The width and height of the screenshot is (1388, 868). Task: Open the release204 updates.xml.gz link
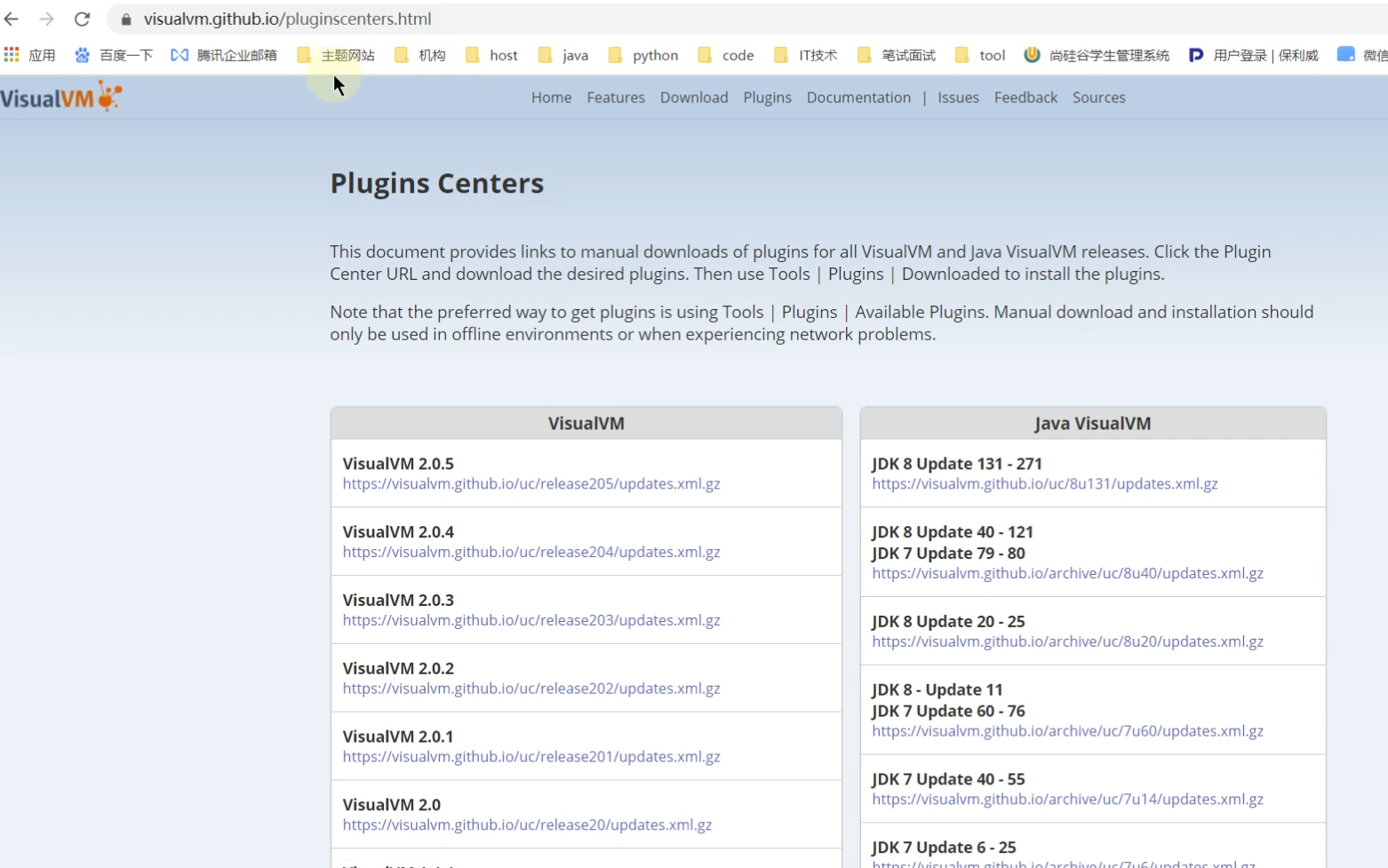pos(531,553)
